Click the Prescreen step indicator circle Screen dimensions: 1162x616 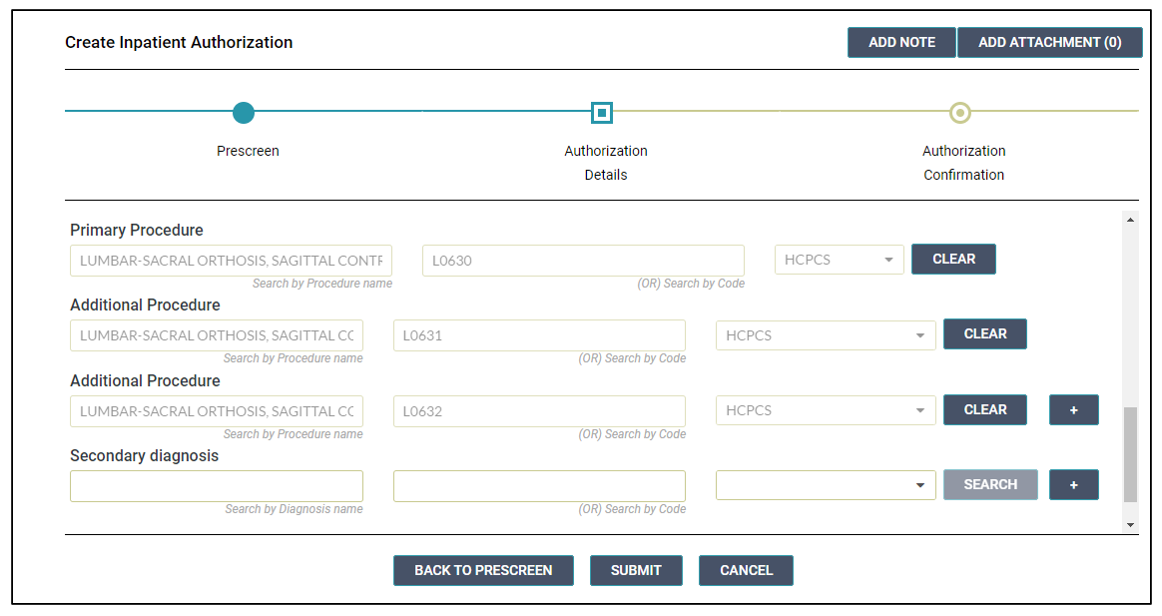244,113
